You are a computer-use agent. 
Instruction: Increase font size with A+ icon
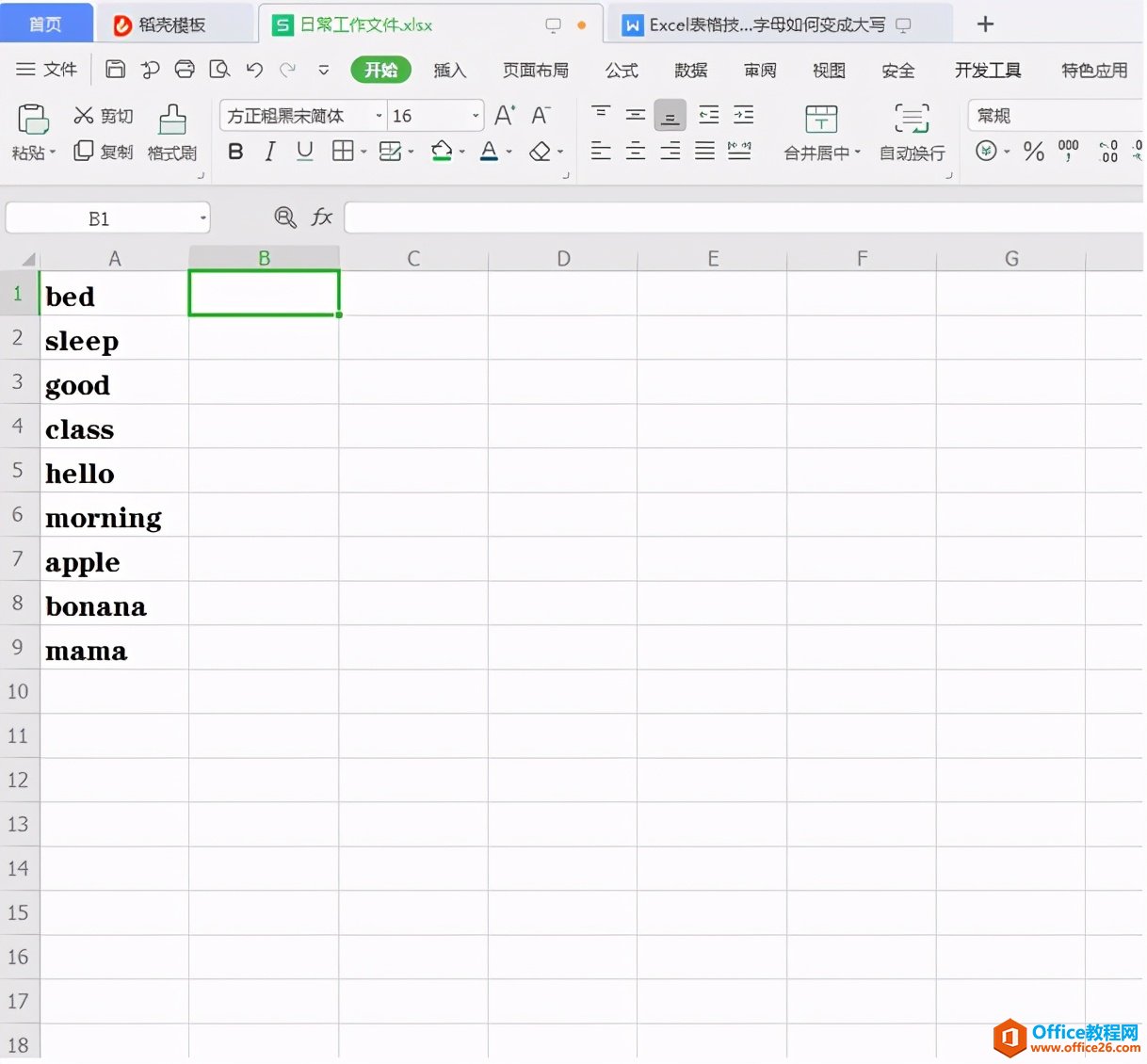505,116
